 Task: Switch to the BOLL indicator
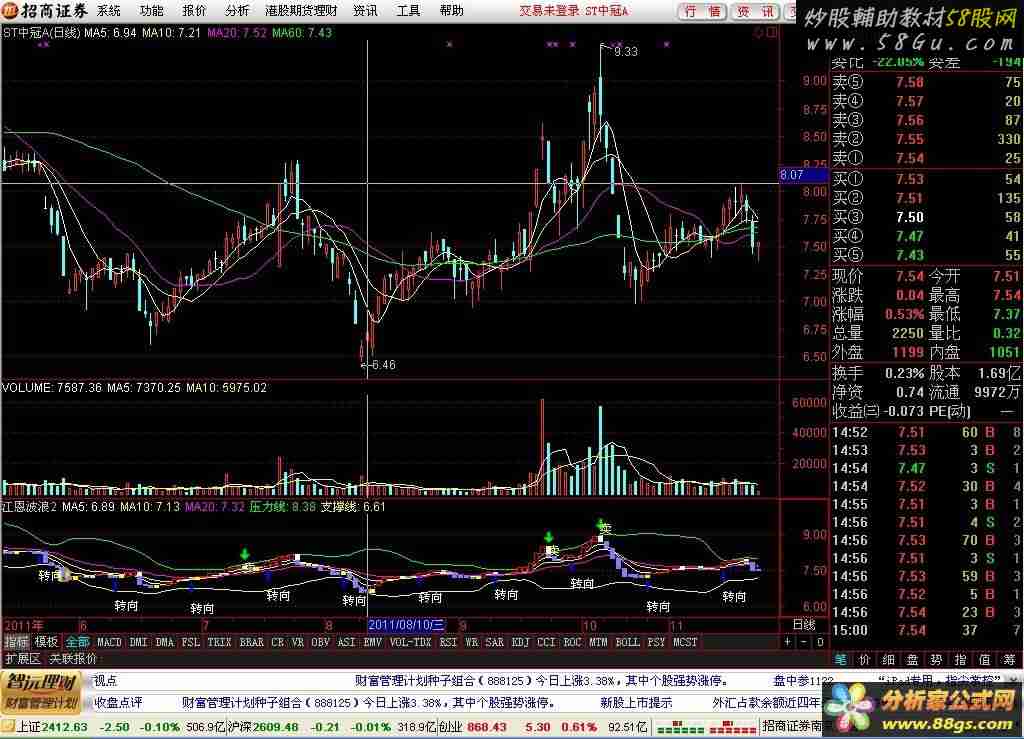click(x=627, y=642)
